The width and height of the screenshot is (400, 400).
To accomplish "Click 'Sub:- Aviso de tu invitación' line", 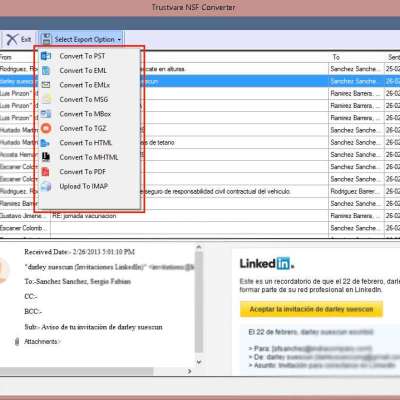I will (93, 327).
